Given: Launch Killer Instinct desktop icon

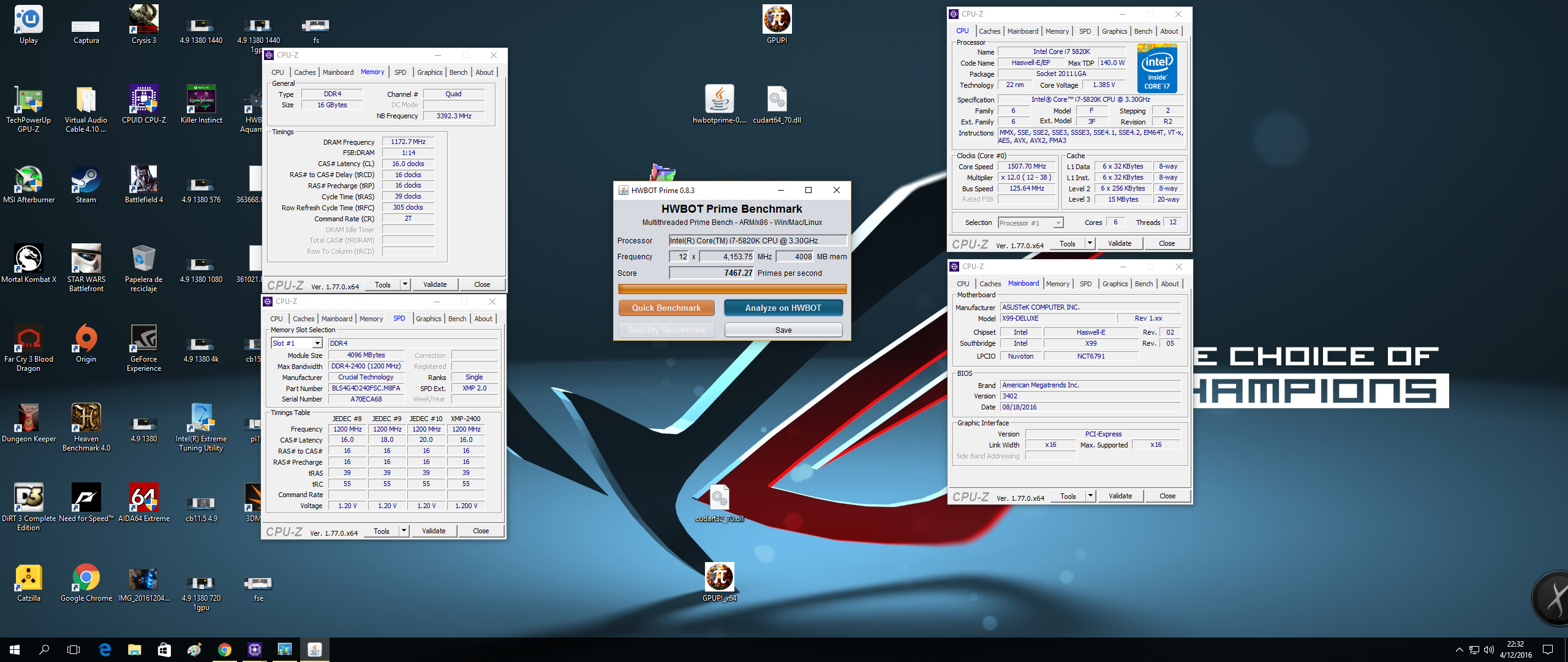Looking at the screenshot, I should tap(202, 104).
